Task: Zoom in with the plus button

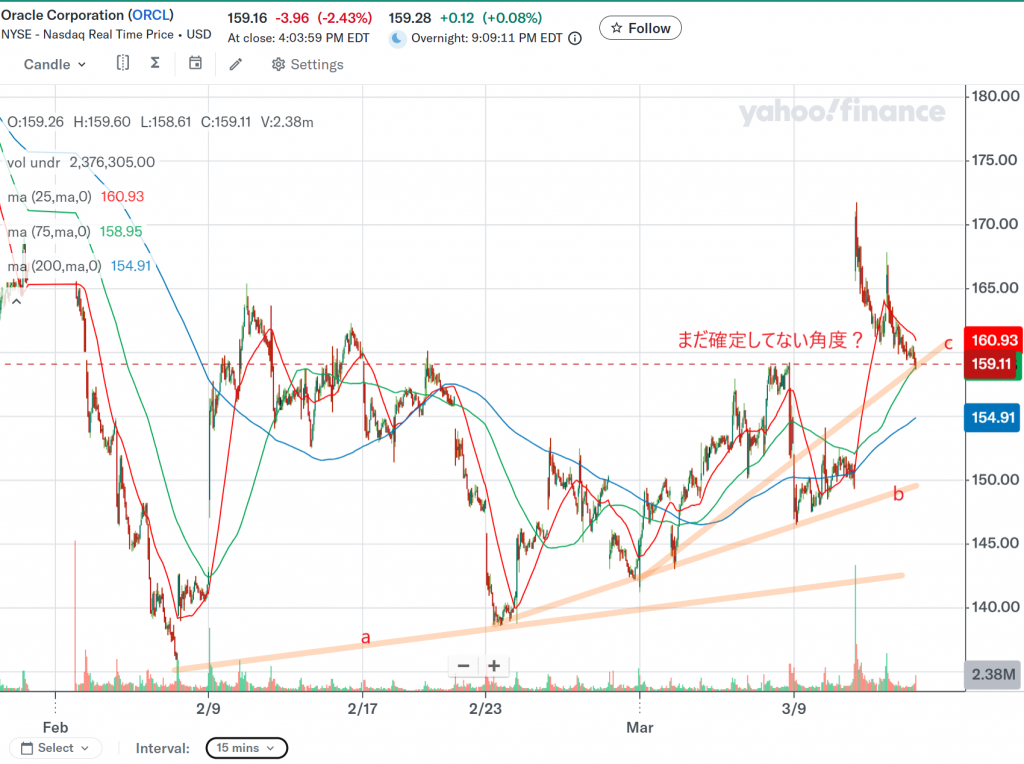Action: (494, 666)
